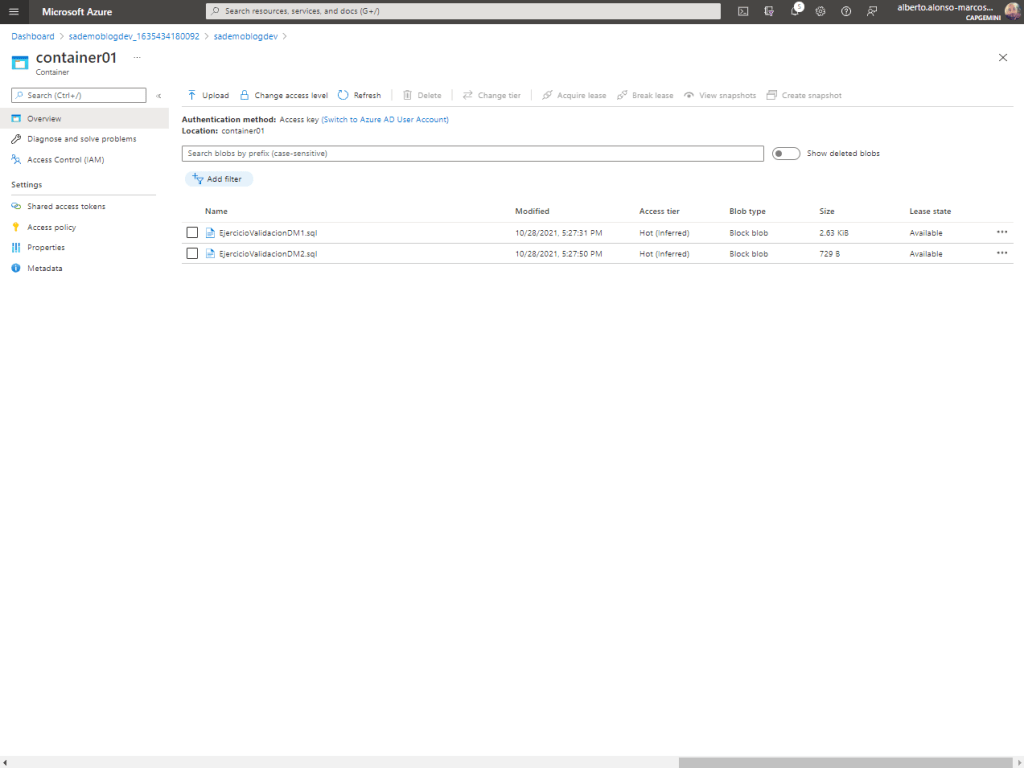
Task: Click Refresh in the container toolbar
Action: click(x=359, y=95)
